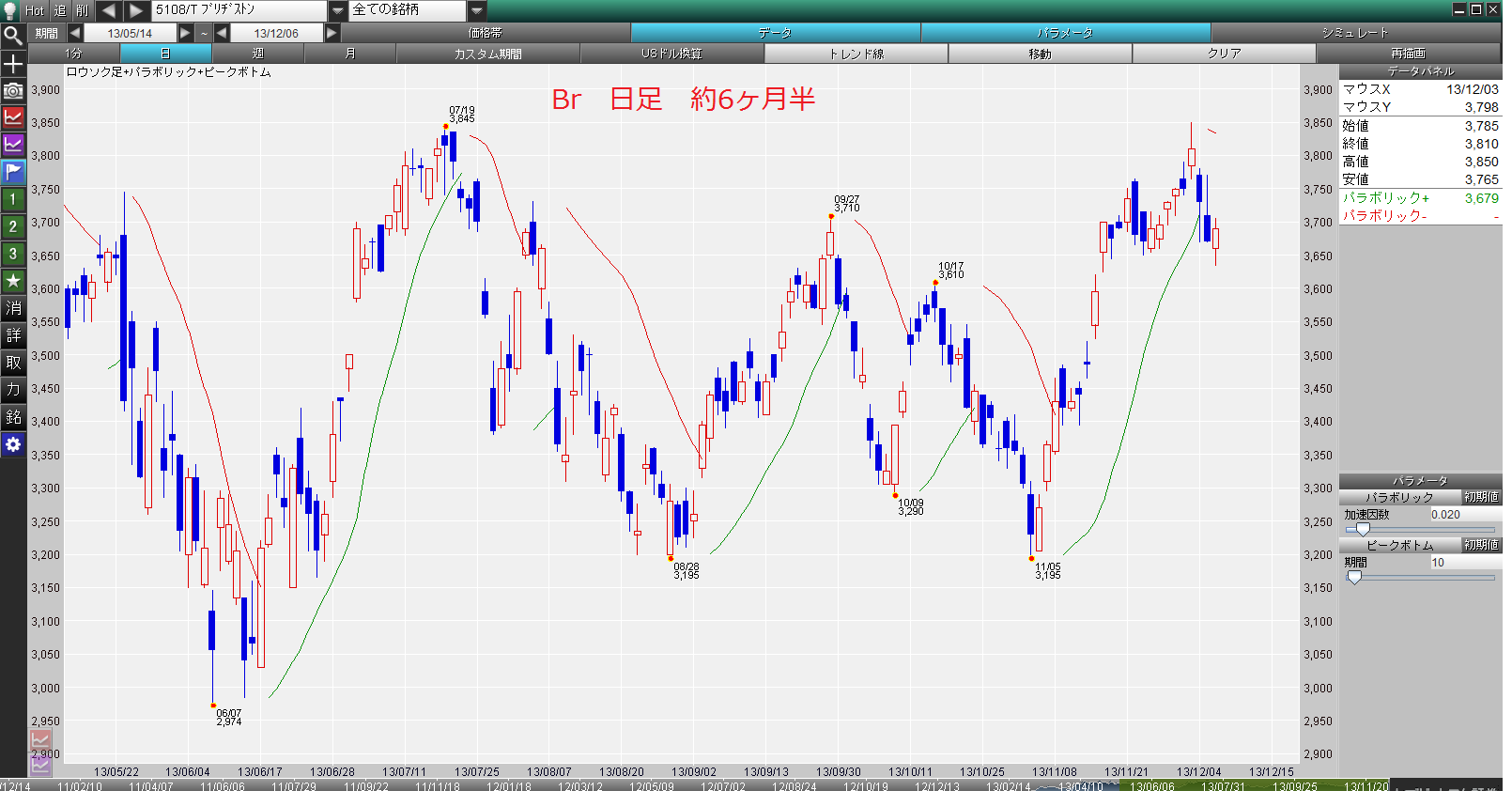
Task: Switch to the 日 daily timeframe
Action: [165, 54]
